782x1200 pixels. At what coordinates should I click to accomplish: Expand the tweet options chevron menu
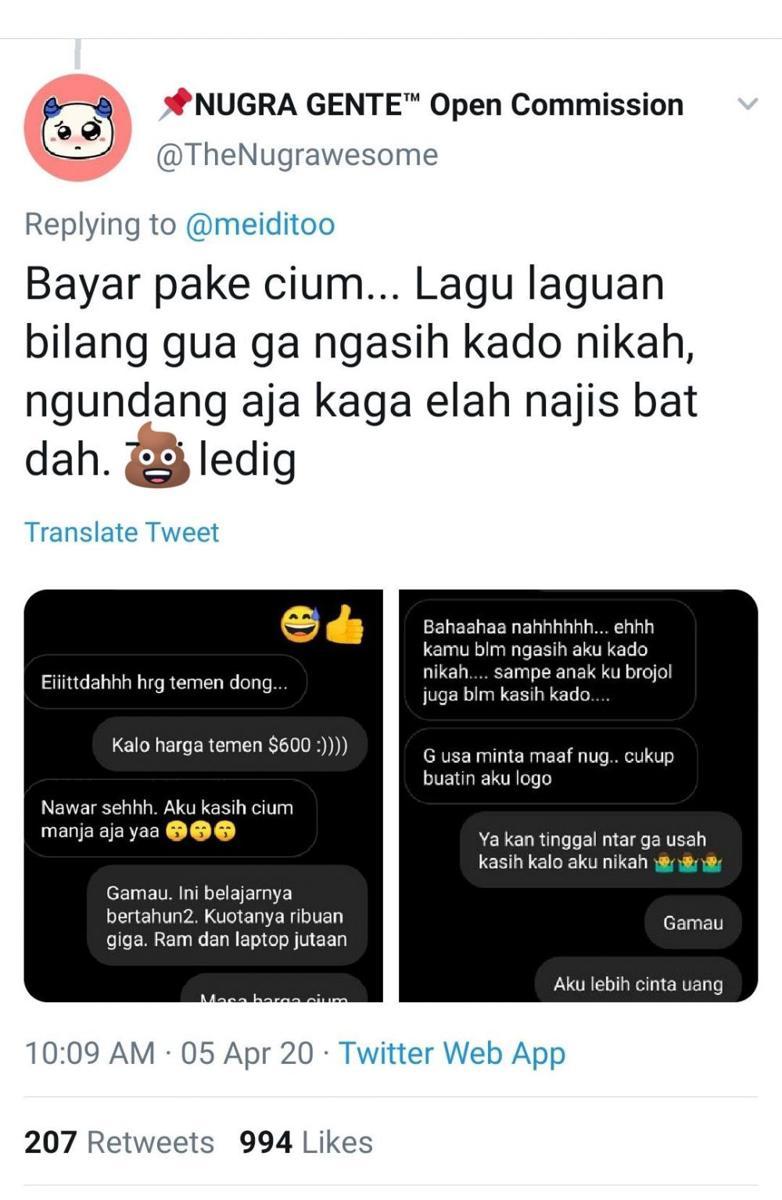(x=746, y=104)
